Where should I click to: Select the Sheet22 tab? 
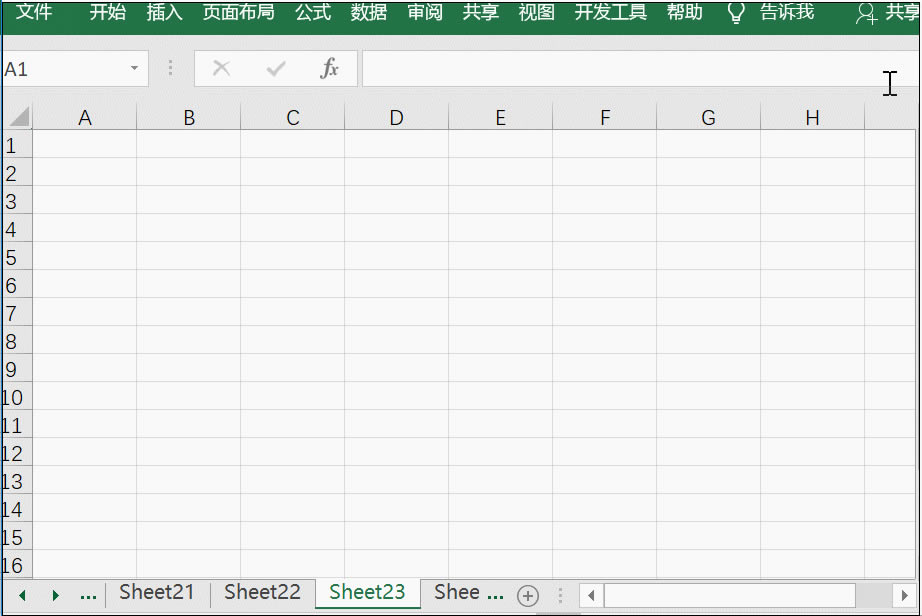[x=262, y=593]
